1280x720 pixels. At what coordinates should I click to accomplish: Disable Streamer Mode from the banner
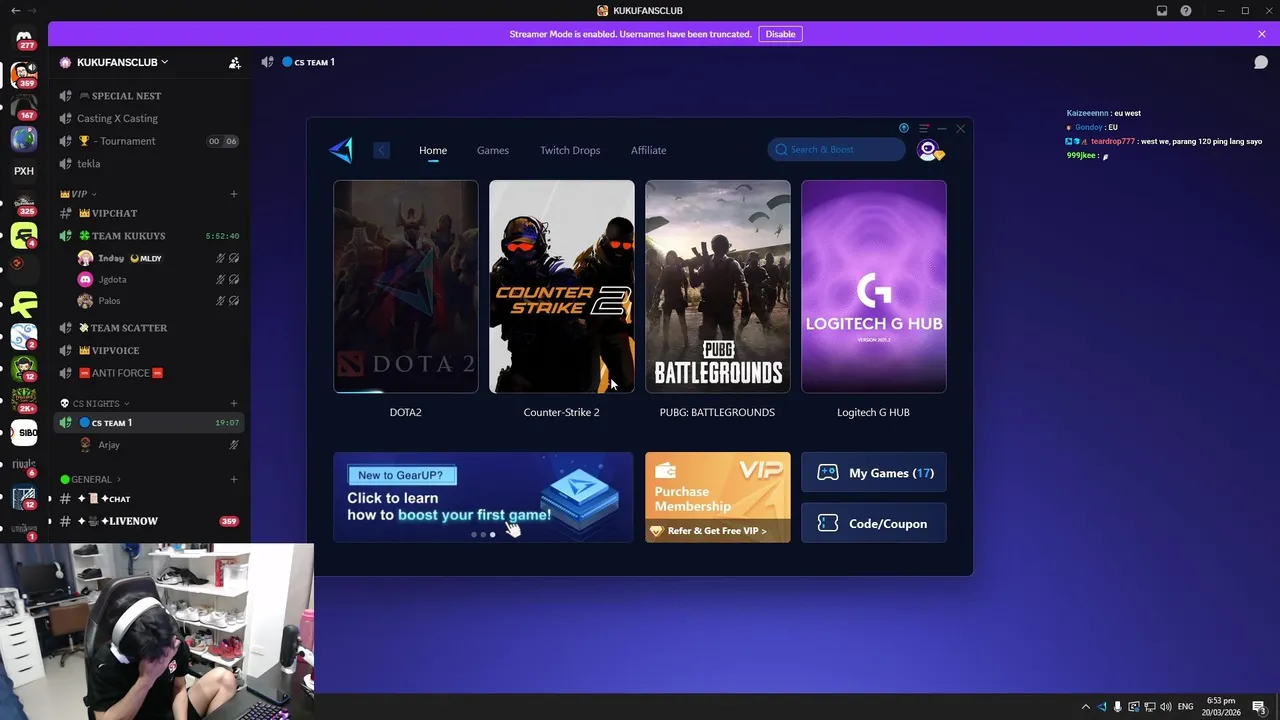780,34
